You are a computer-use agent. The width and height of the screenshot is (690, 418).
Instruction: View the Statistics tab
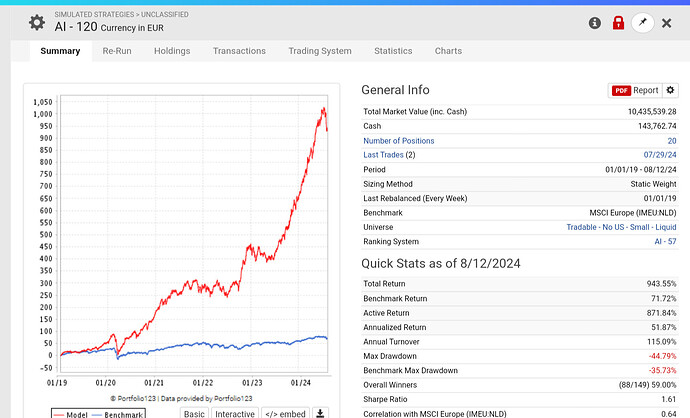tap(393, 51)
